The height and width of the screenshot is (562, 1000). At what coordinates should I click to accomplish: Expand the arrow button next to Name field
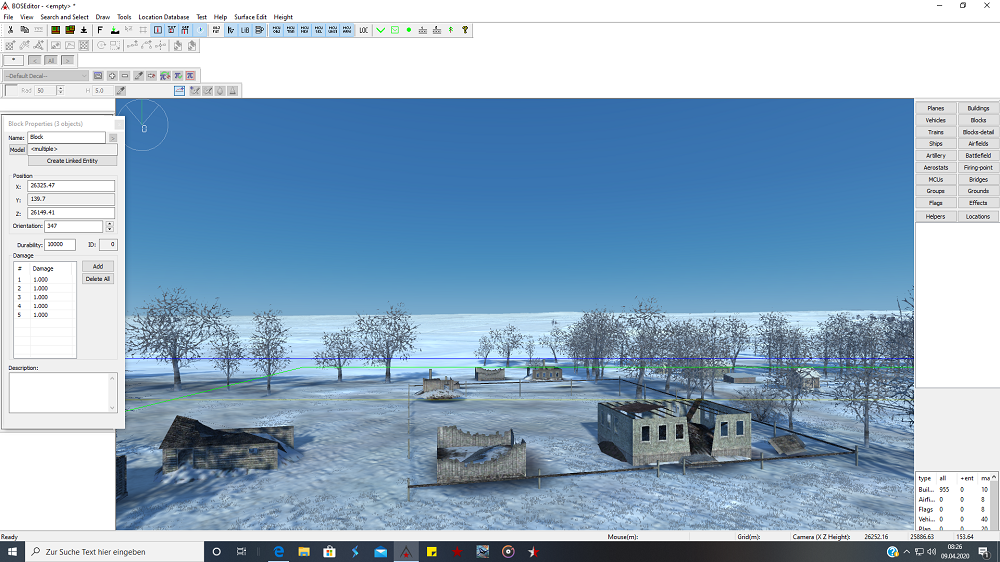coord(113,137)
